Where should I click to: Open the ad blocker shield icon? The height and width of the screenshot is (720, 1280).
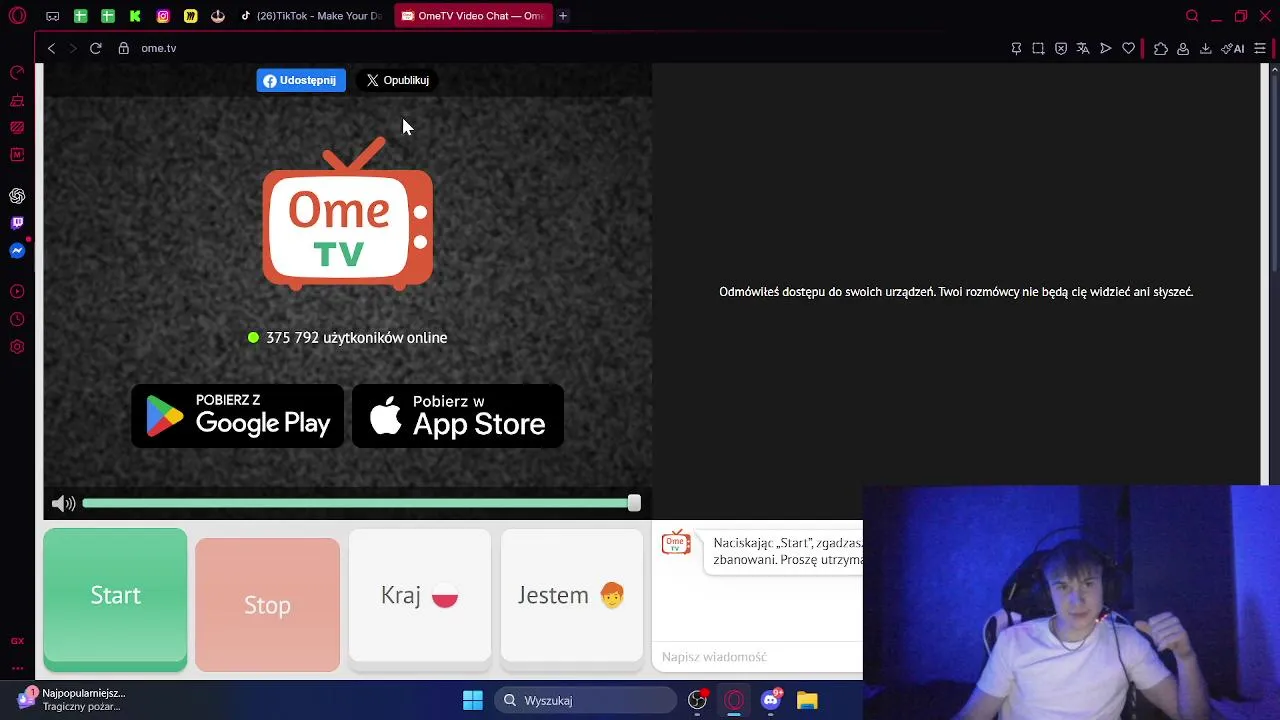pyautogui.click(x=1061, y=48)
